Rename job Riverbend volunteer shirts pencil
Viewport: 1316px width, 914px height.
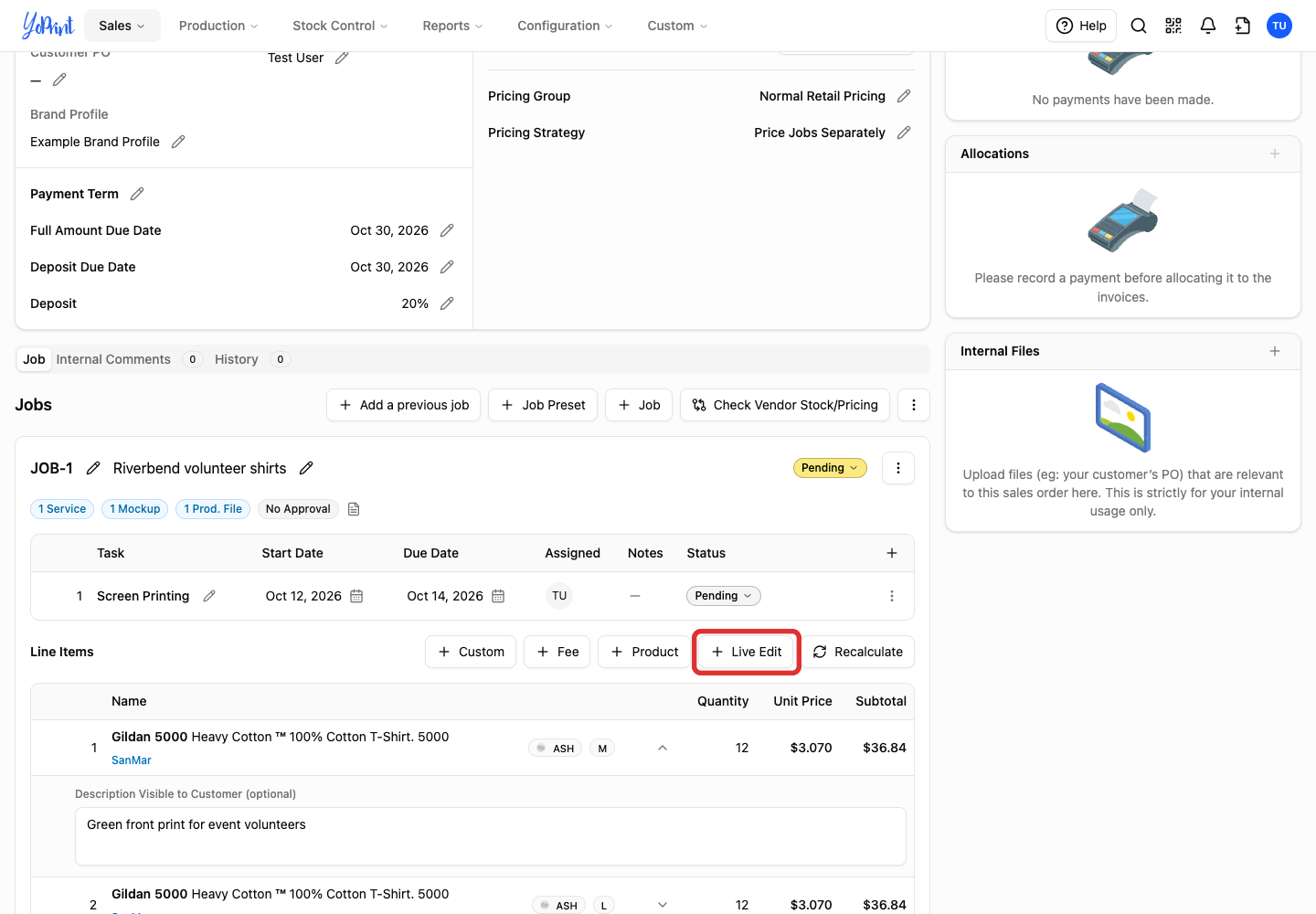[306, 468]
